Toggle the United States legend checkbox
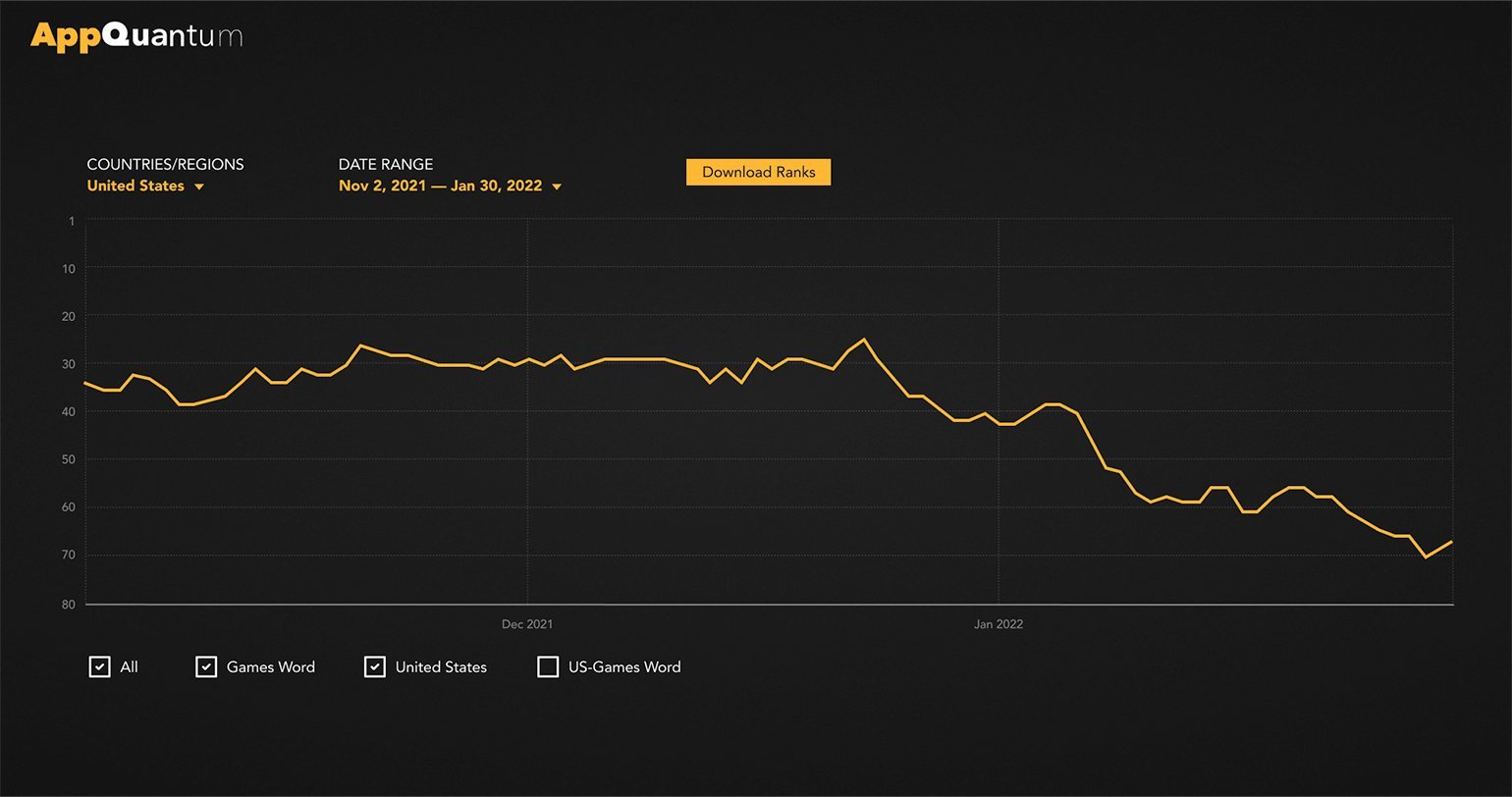This screenshot has height=797, width=1512. point(374,666)
